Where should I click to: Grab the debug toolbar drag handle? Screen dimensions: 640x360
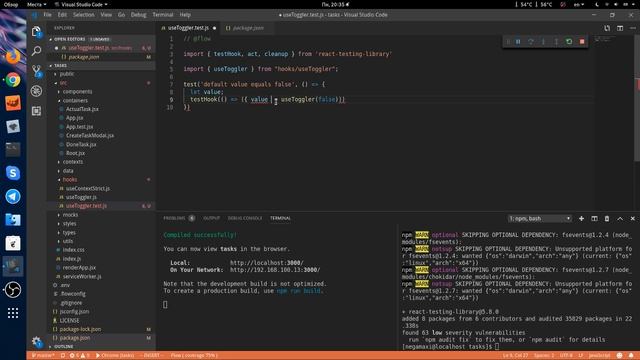pos(508,42)
